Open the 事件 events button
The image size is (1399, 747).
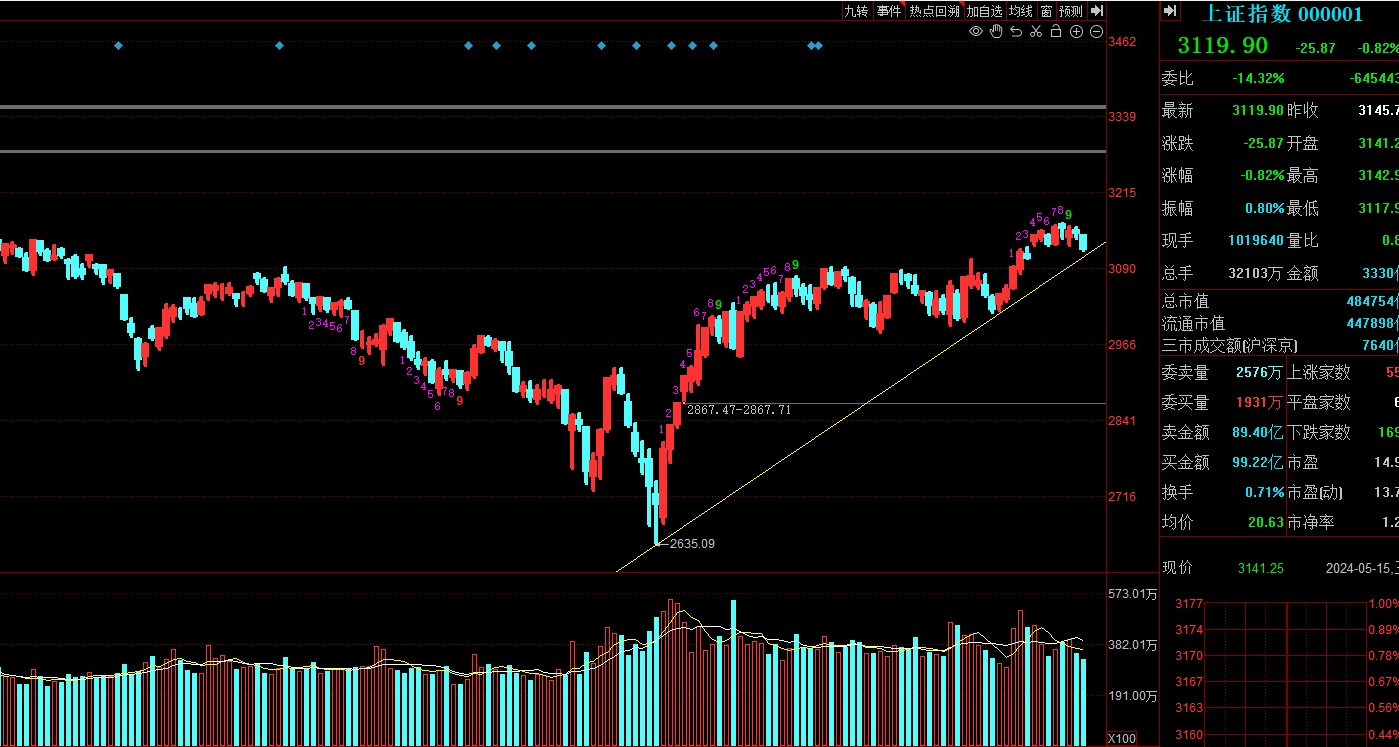point(888,11)
